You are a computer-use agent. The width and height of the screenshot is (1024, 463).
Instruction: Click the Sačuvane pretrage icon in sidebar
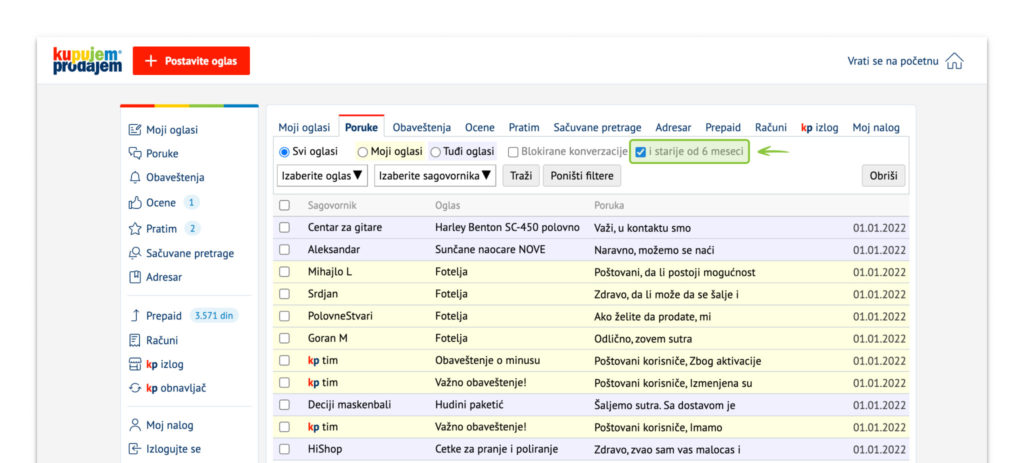tap(135, 253)
